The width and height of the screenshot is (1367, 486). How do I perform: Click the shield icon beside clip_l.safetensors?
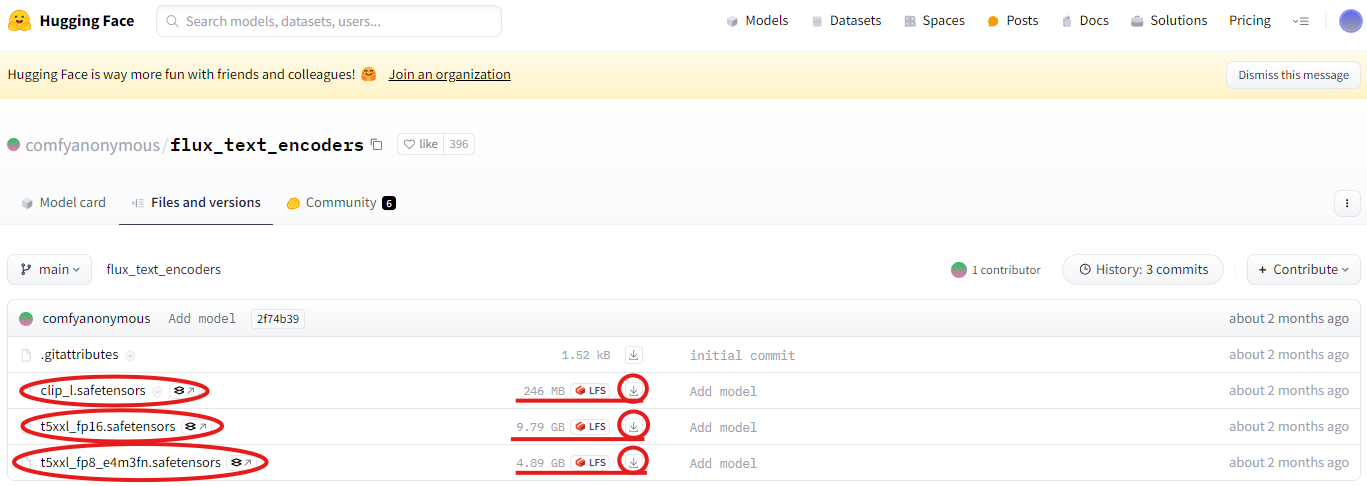pyautogui.click(x=156, y=391)
